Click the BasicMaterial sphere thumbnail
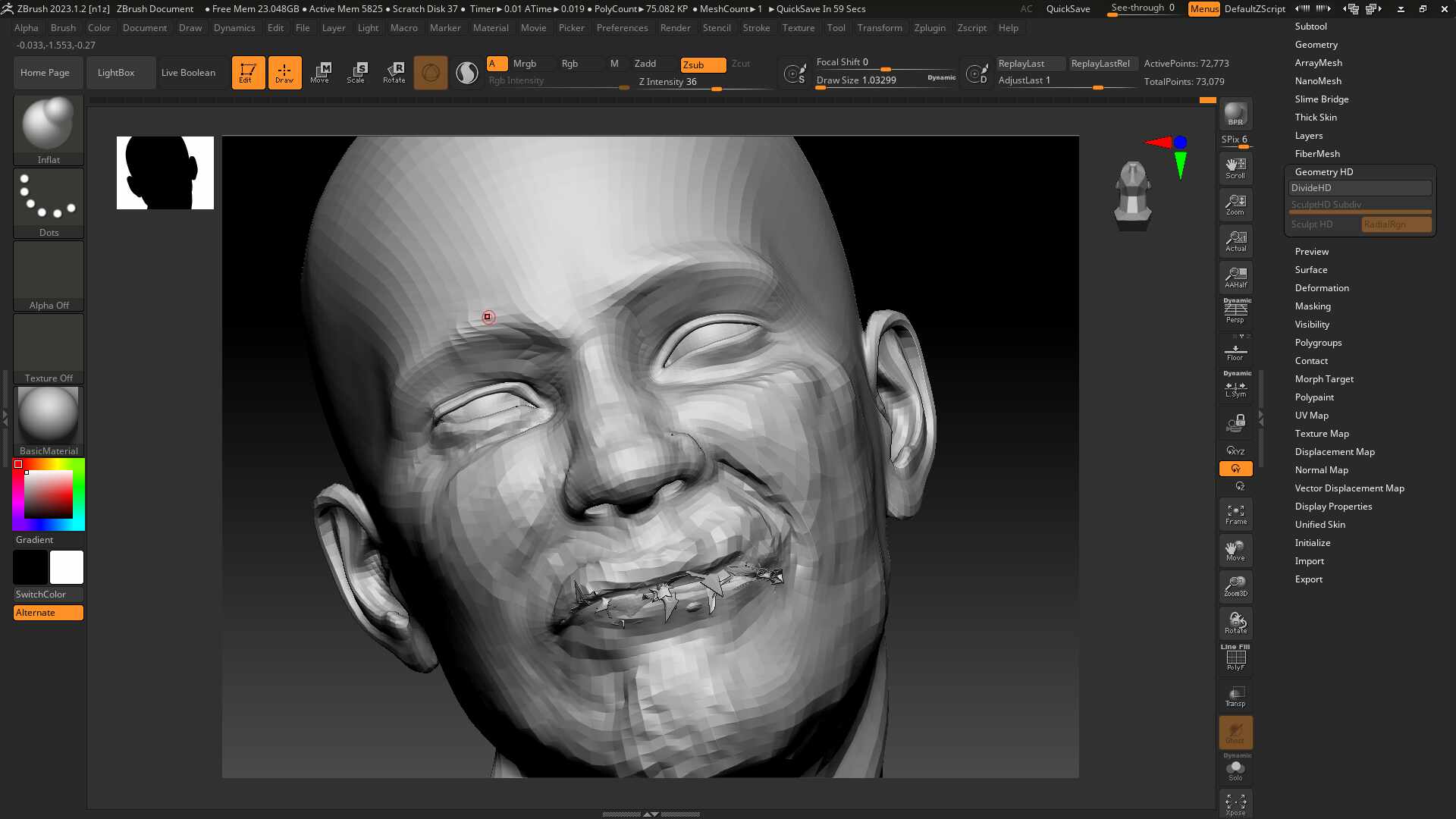This screenshot has height=819, width=1456. (x=49, y=421)
